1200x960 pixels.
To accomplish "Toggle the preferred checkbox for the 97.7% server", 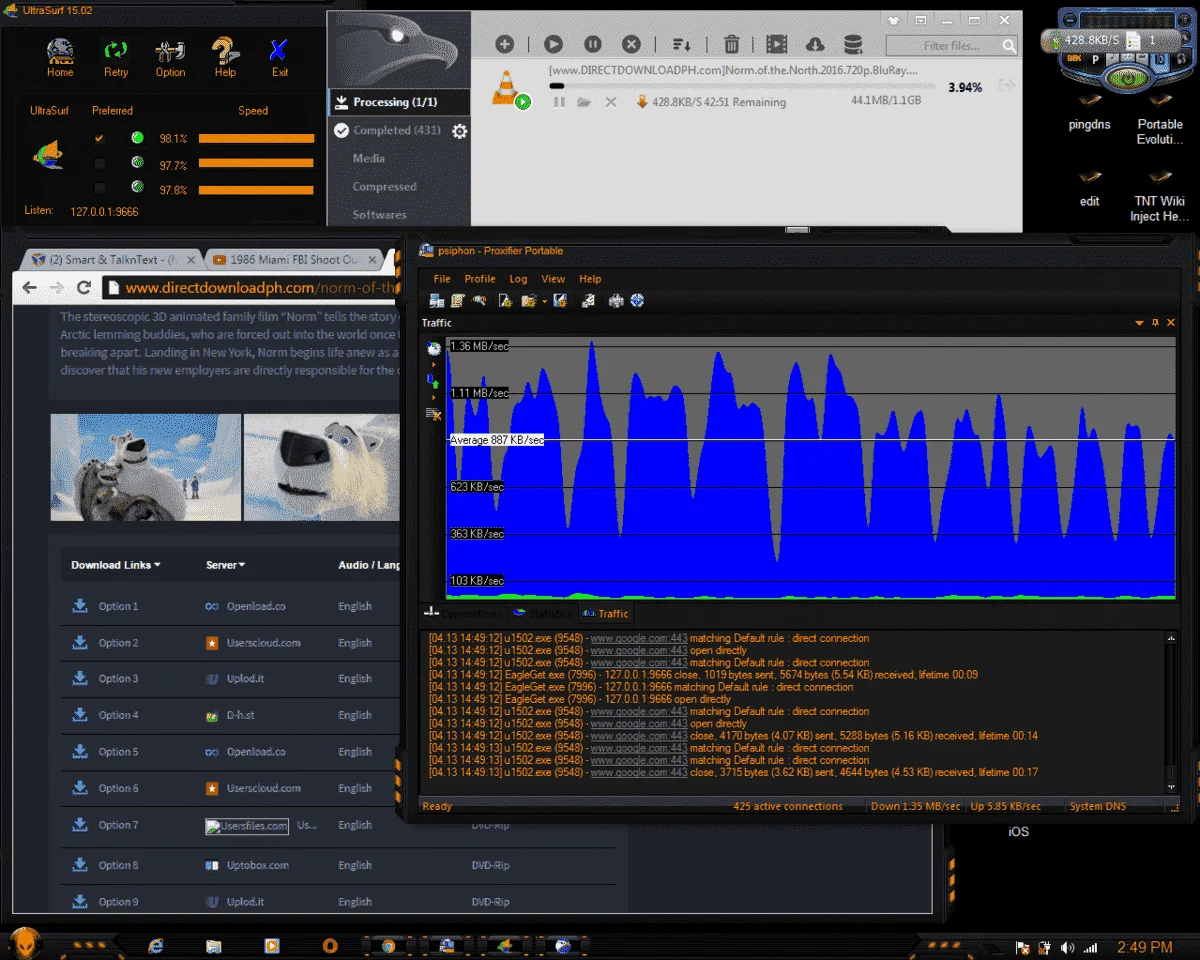I will point(99,163).
